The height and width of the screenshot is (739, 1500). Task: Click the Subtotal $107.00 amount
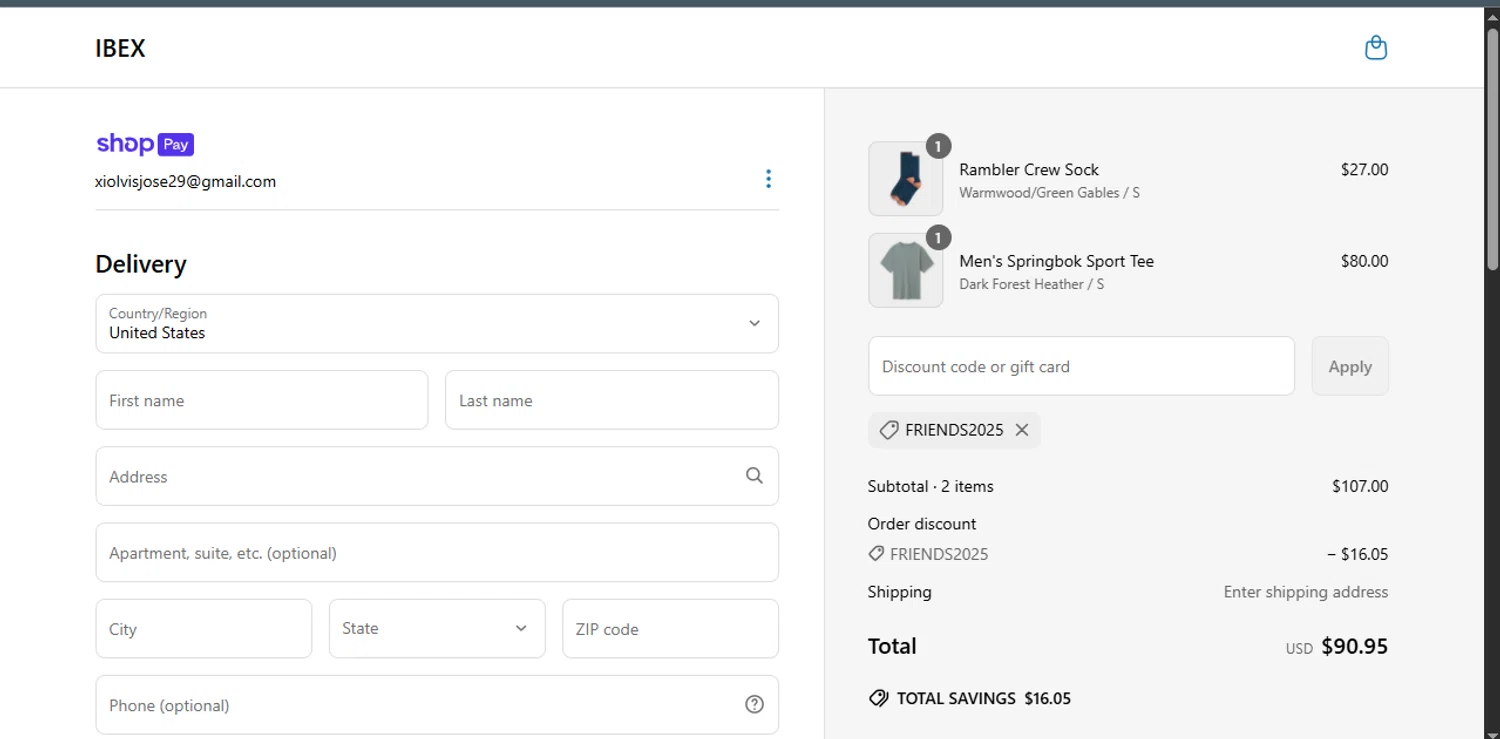(1360, 486)
